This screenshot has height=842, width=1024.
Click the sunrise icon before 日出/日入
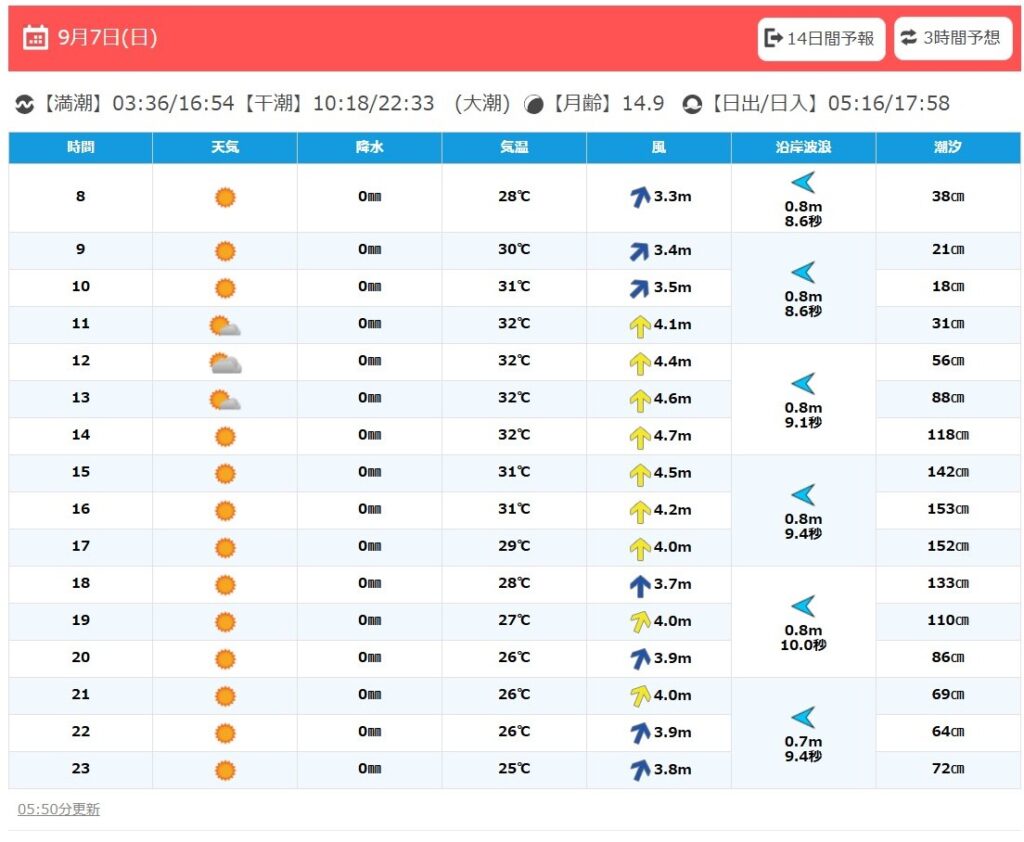point(692,104)
